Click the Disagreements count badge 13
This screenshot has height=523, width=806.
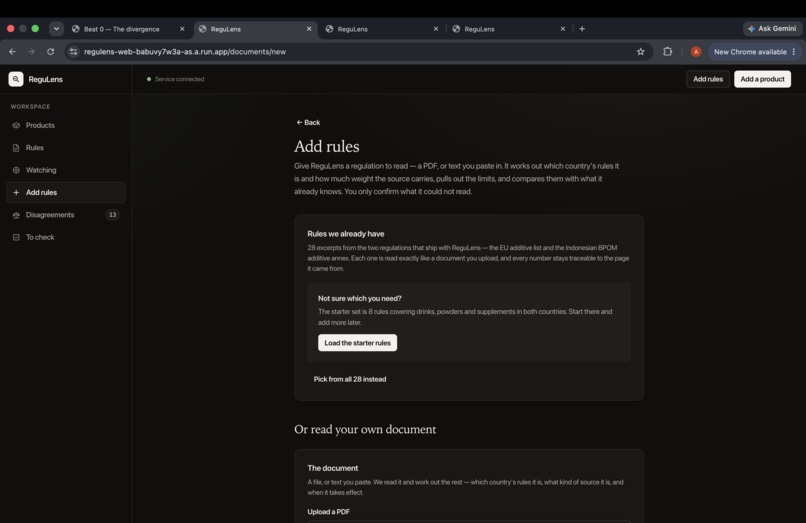coord(113,215)
